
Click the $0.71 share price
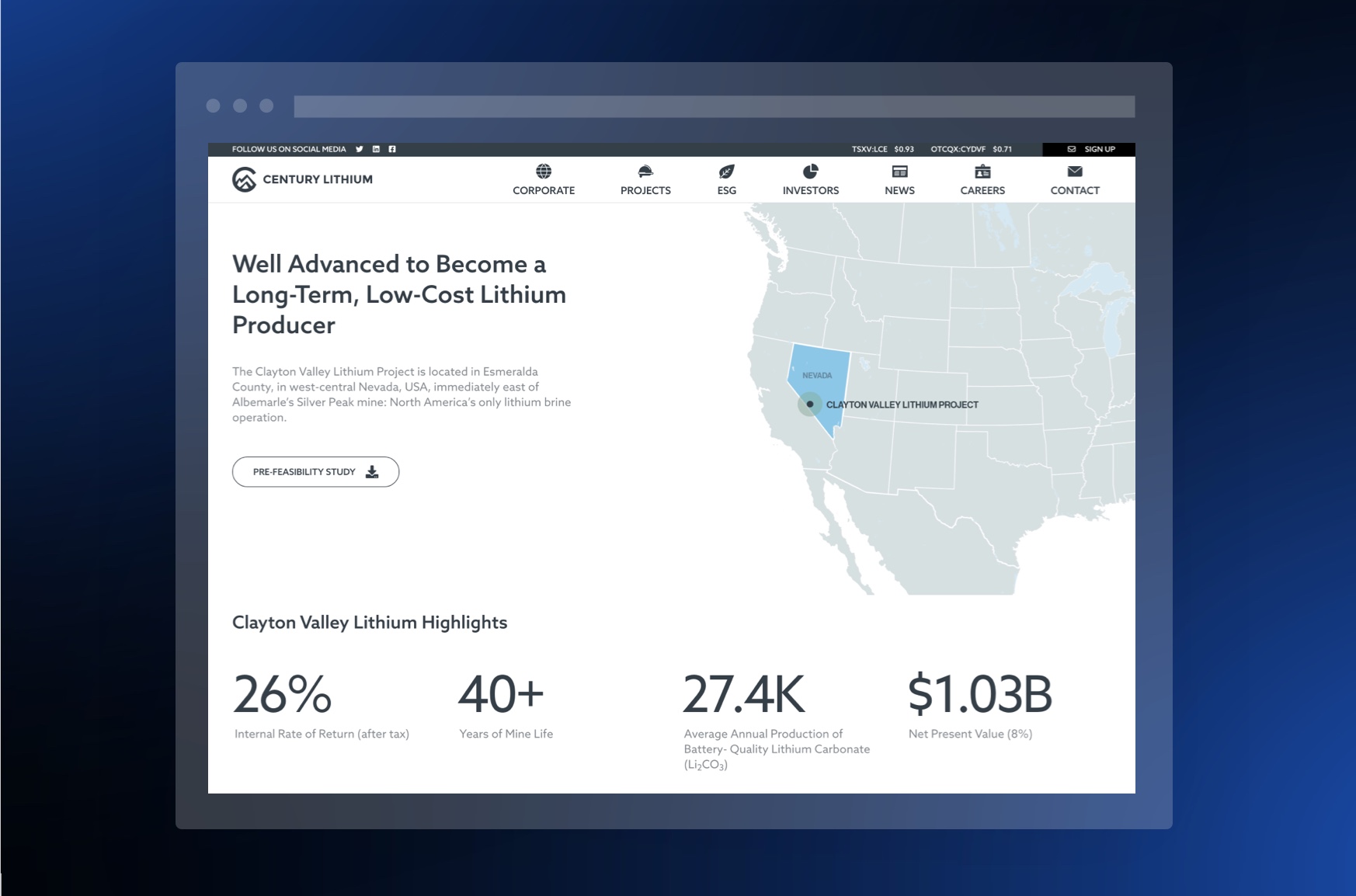pos(1003,149)
